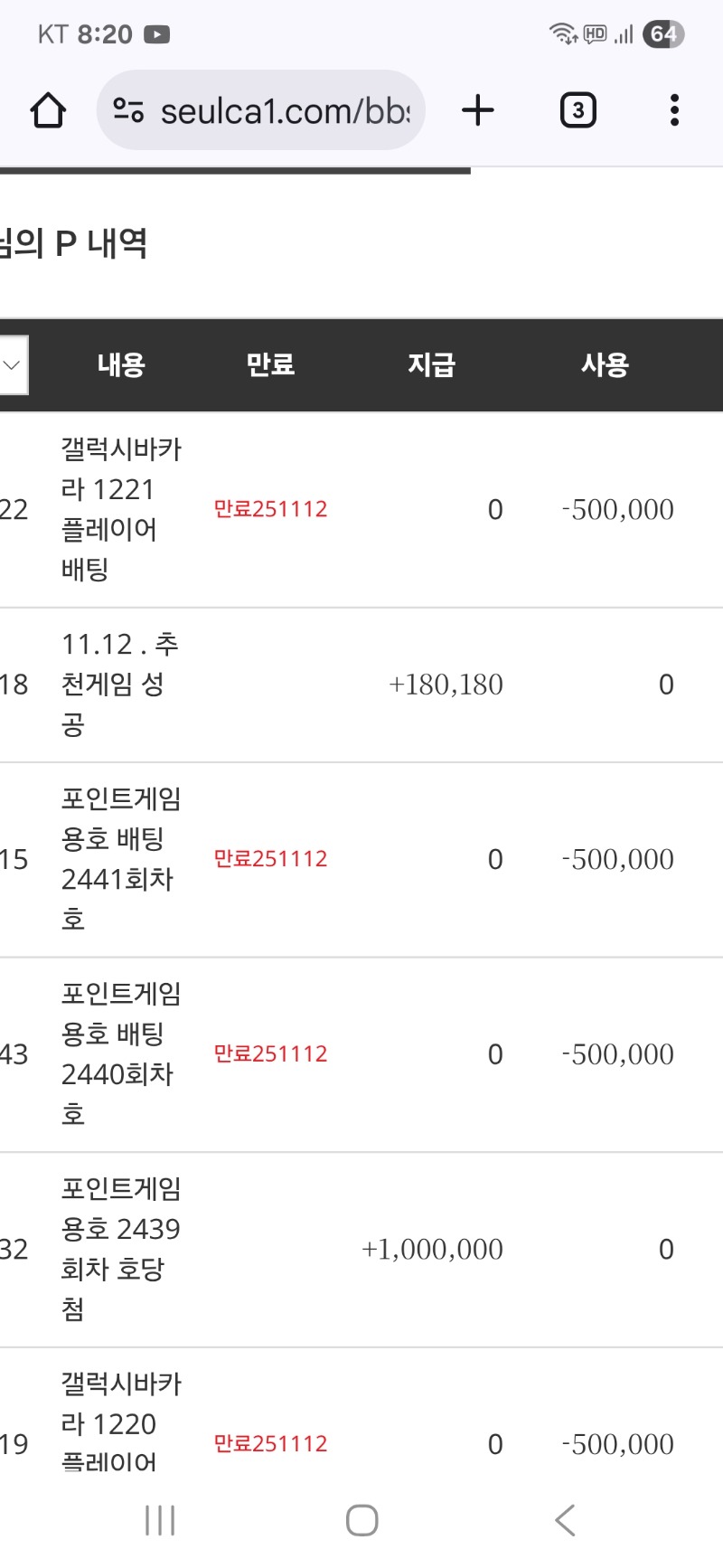Tap the YouTube icon in the status bar
This screenshot has width=723, height=1568.
(155, 34)
